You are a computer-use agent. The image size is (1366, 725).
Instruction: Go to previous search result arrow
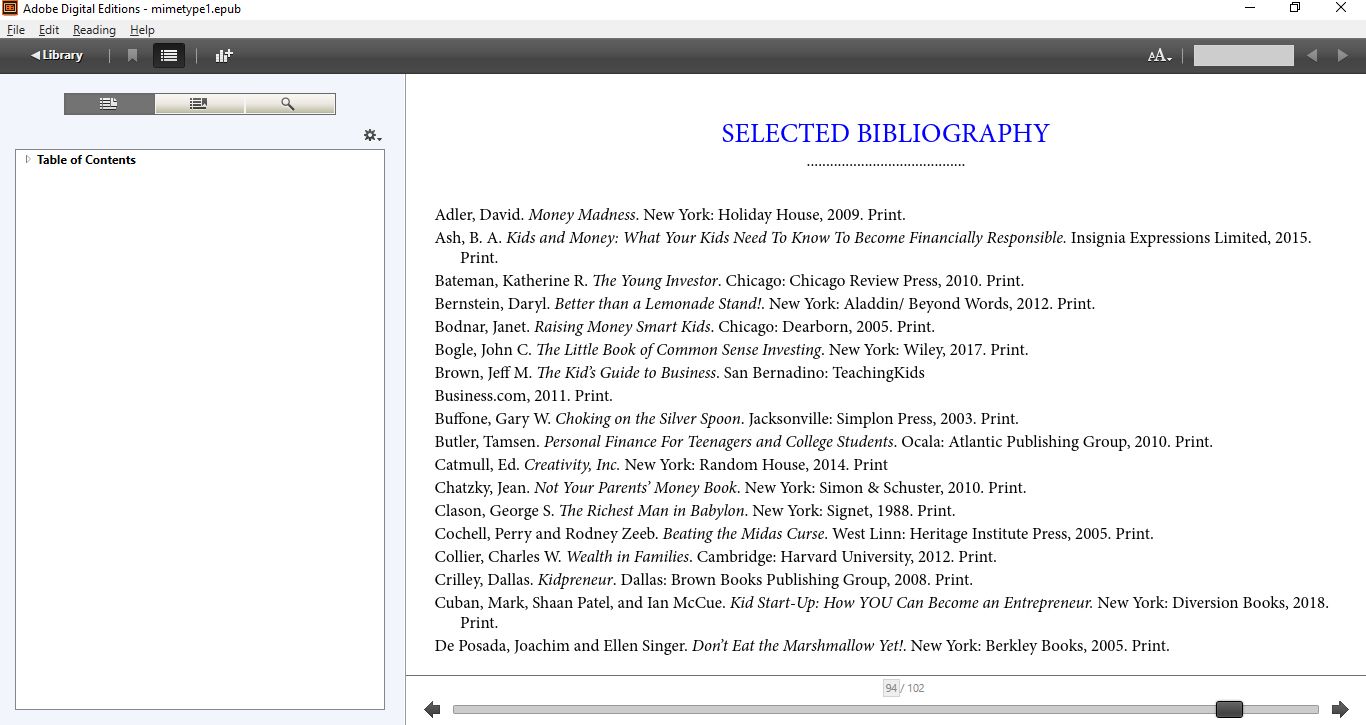1312,56
